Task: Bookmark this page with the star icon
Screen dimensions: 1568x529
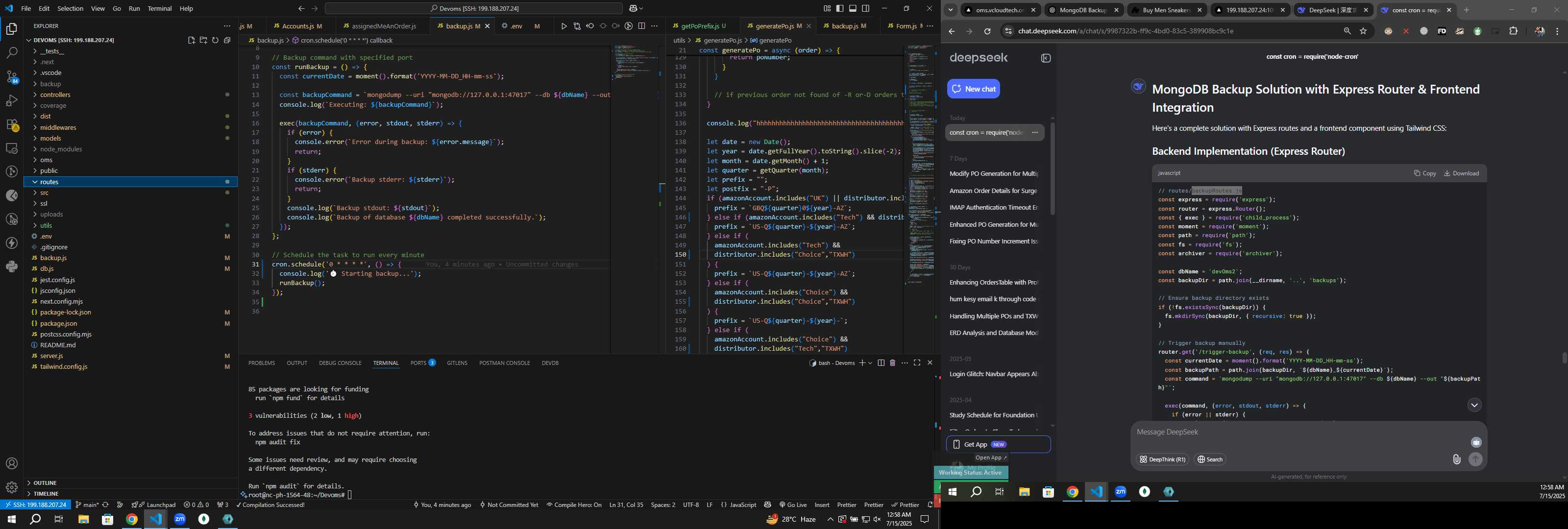Action: click(x=1364, y=31)
